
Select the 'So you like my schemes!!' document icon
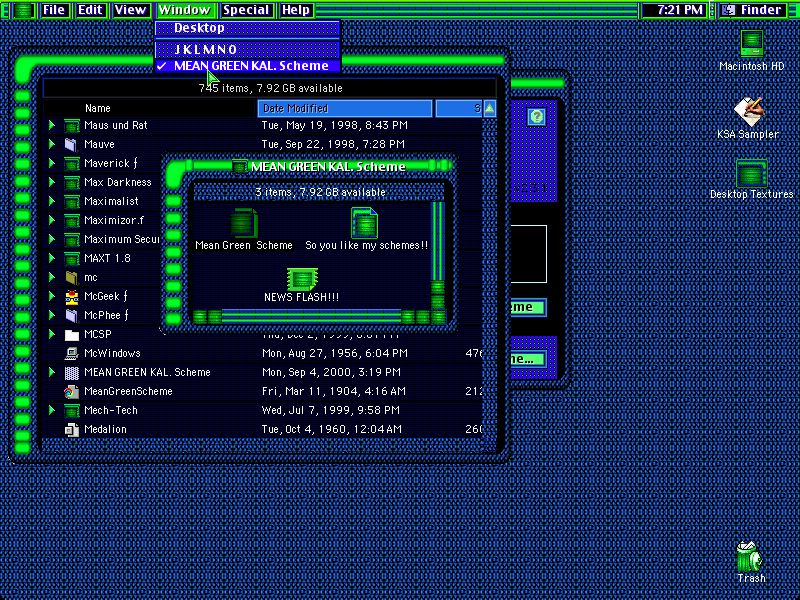tap(364, 222)
